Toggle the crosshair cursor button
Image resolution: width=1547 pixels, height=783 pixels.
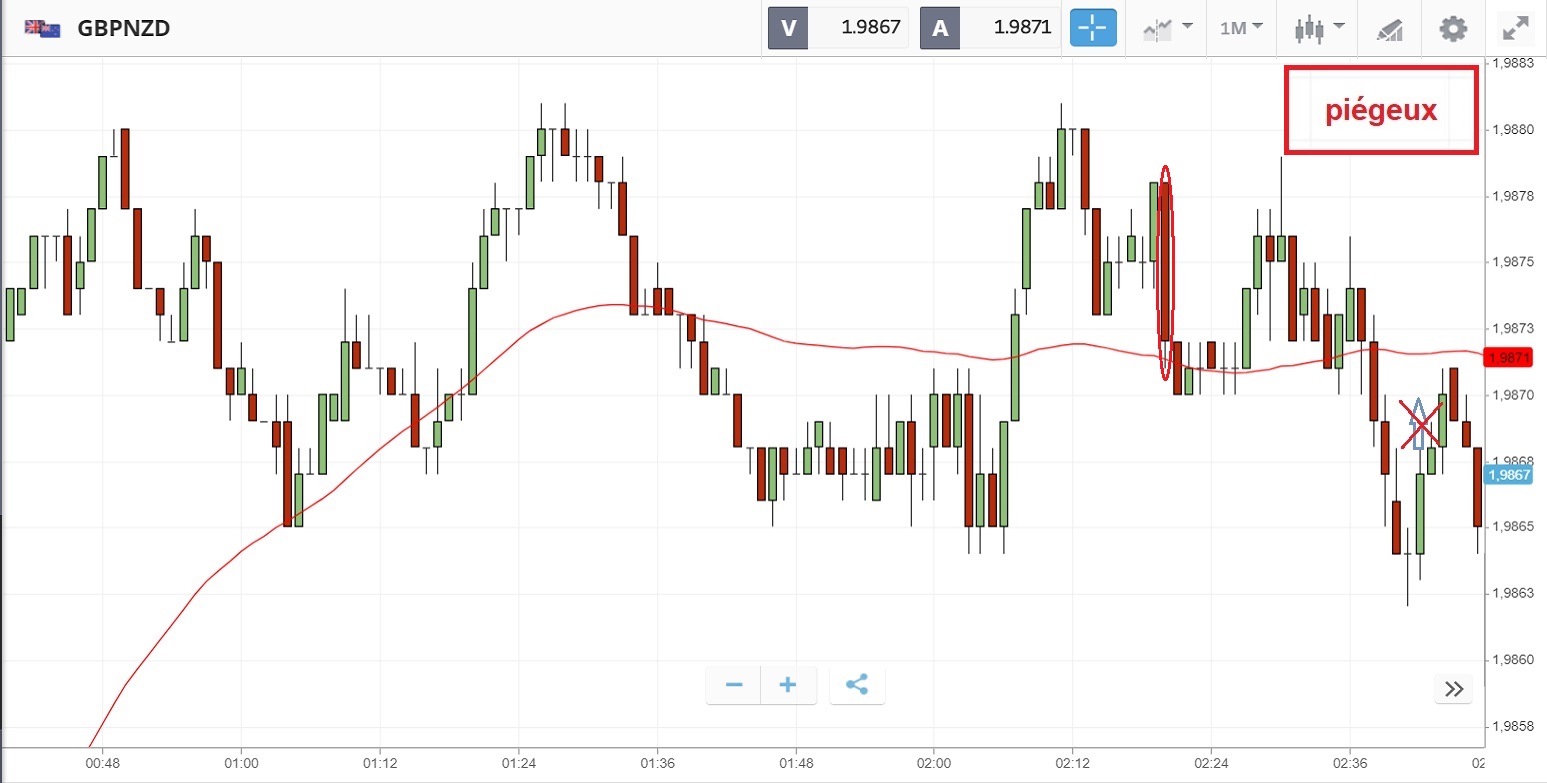(x=1093, y=28)
